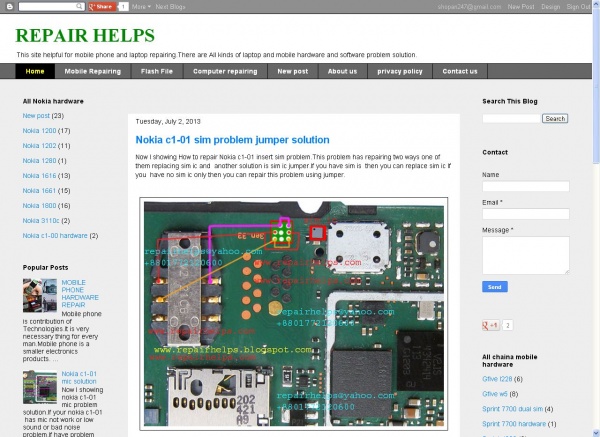600x437 pixels.
Task: Open Sprint 7700 dual sim label
Action: click(x=512, y=409)
